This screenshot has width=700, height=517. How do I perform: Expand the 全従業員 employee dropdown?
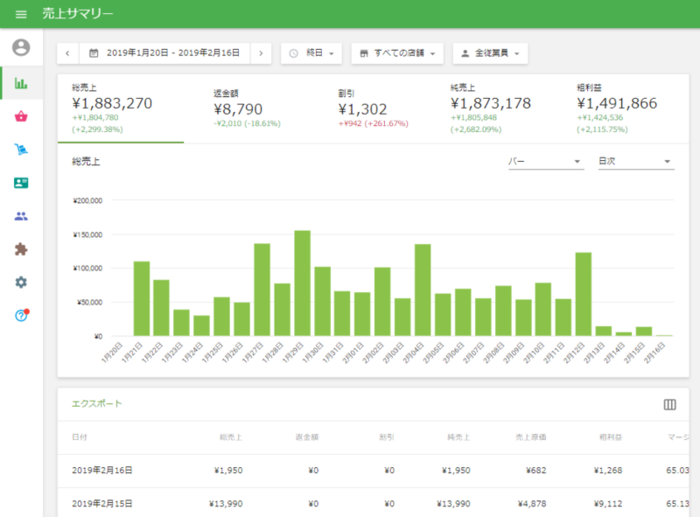click(490, 52)
